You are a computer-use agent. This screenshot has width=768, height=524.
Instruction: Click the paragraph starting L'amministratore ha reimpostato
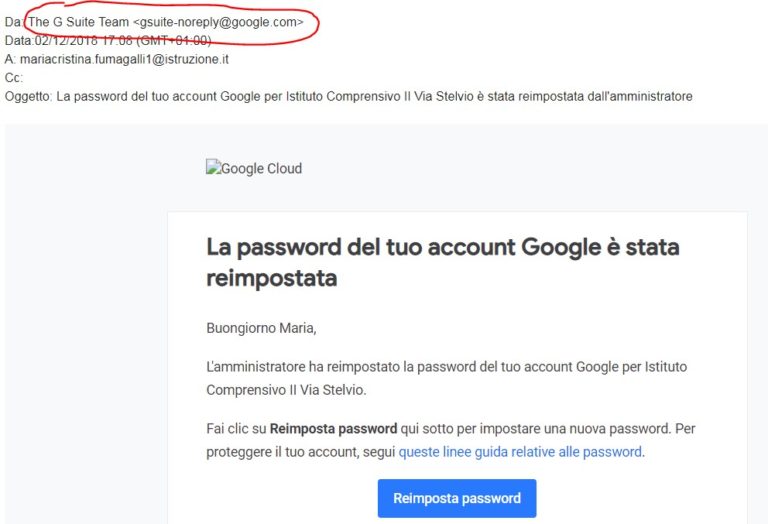[446, 367]
